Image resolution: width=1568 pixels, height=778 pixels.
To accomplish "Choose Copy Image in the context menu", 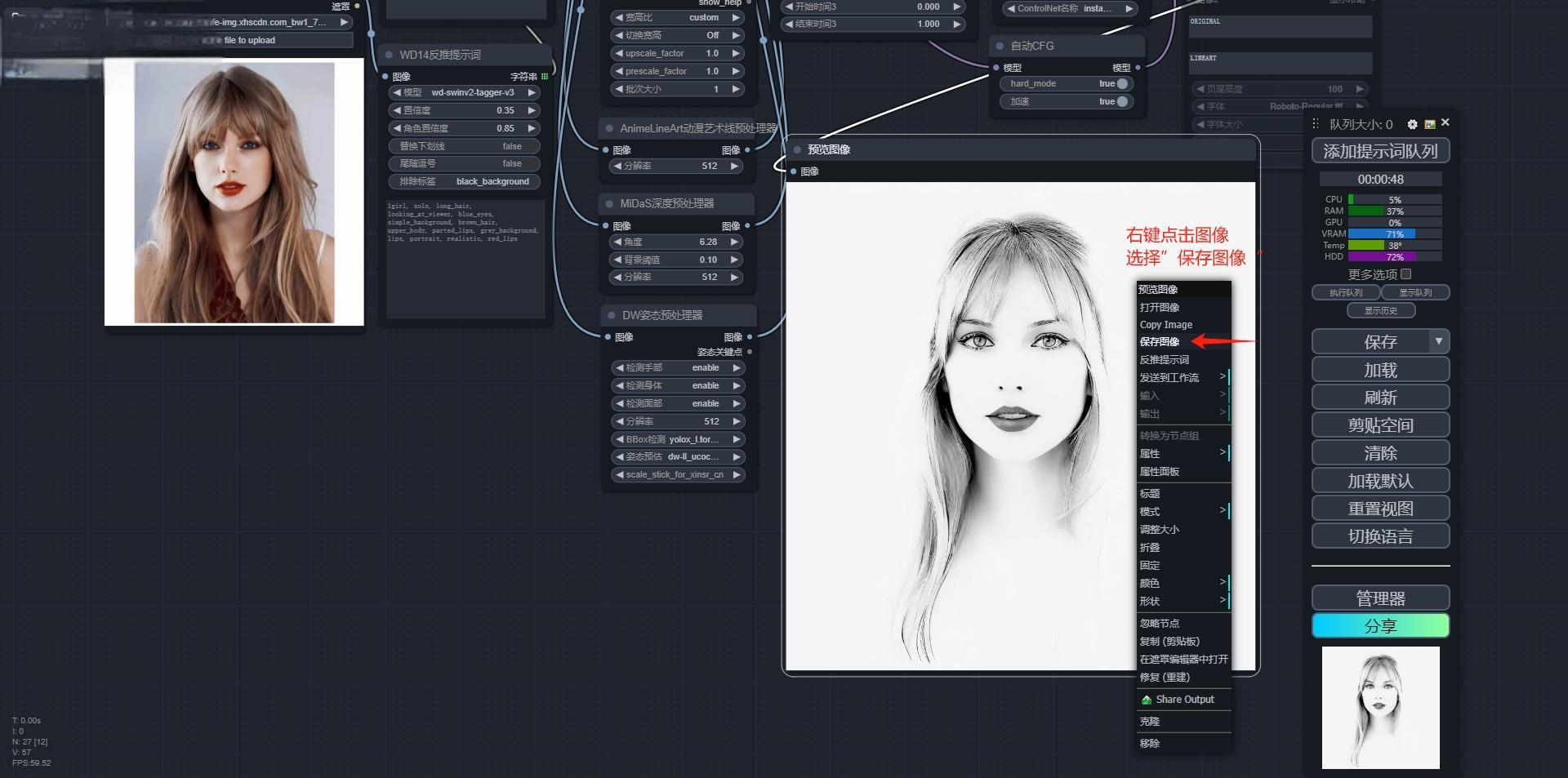I will click(1165, 324).
